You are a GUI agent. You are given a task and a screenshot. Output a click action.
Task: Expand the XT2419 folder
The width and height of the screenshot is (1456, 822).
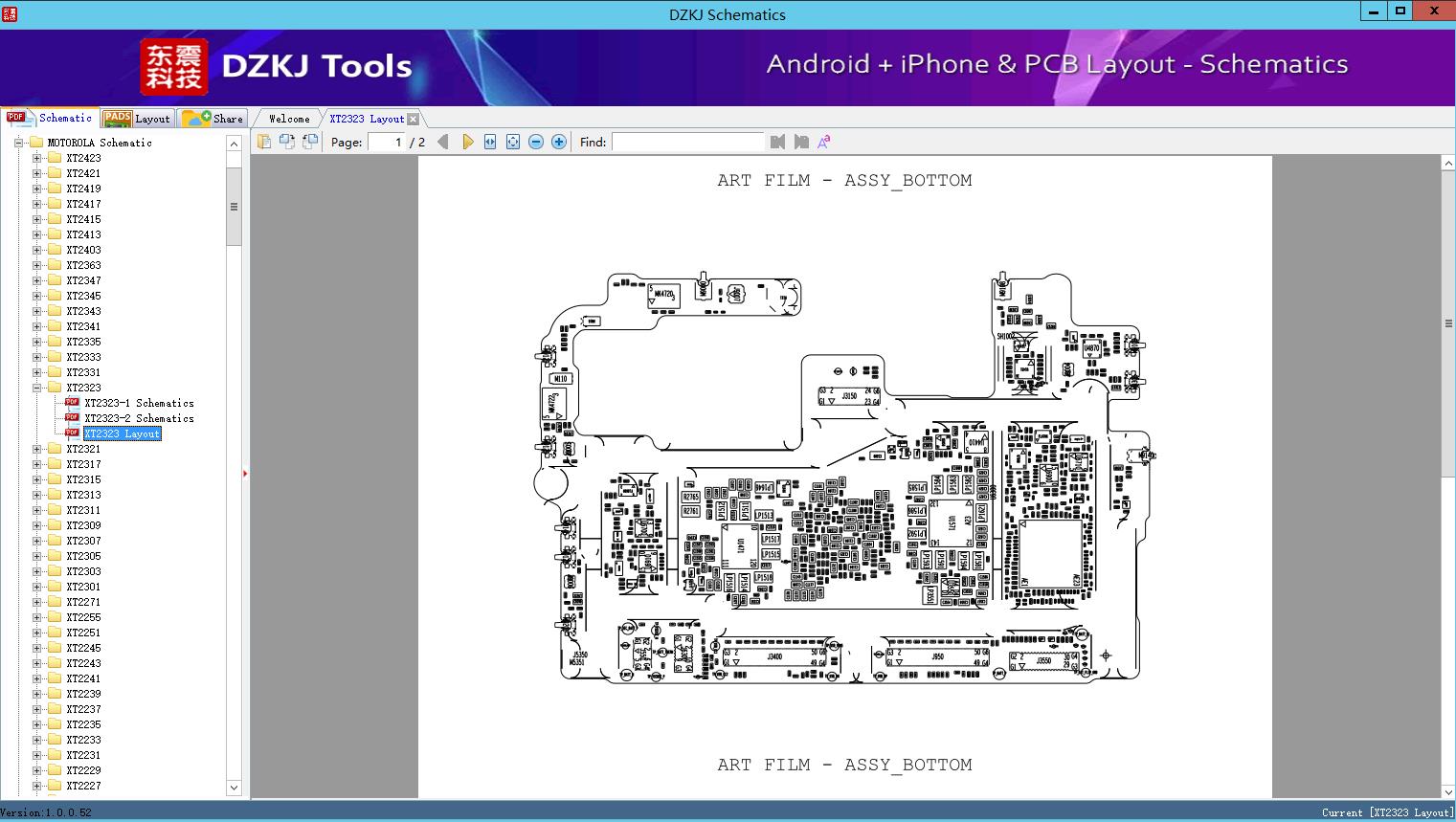pos(37,189)
